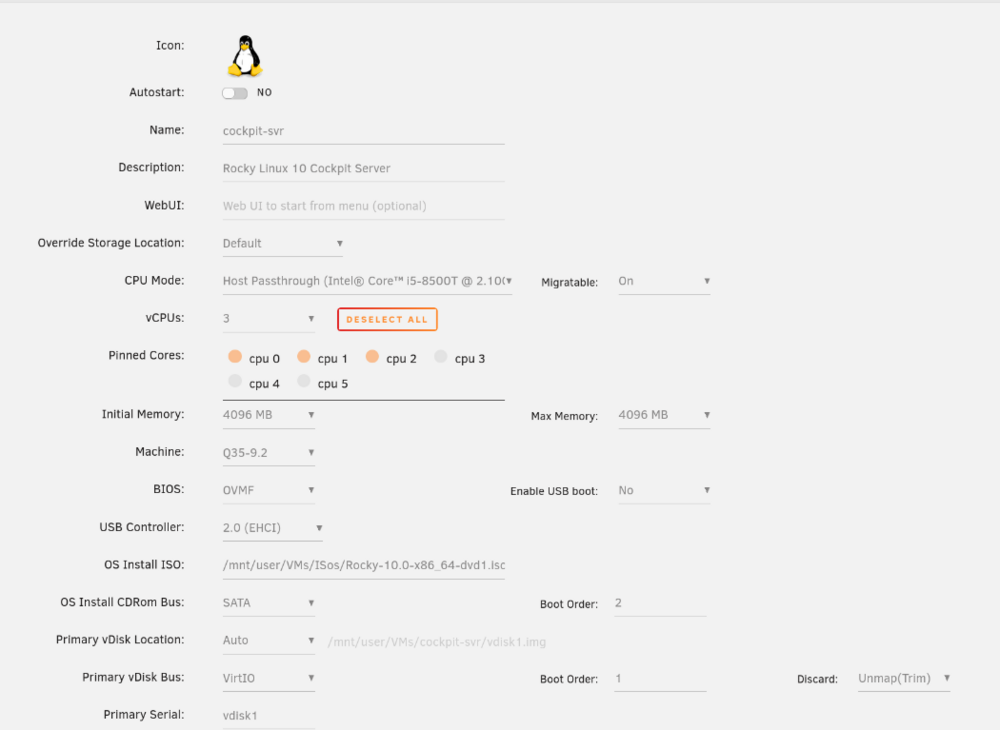Click the Linux penguin VM icon
The width and height of the screenshot is (1000, 730).
245,56
